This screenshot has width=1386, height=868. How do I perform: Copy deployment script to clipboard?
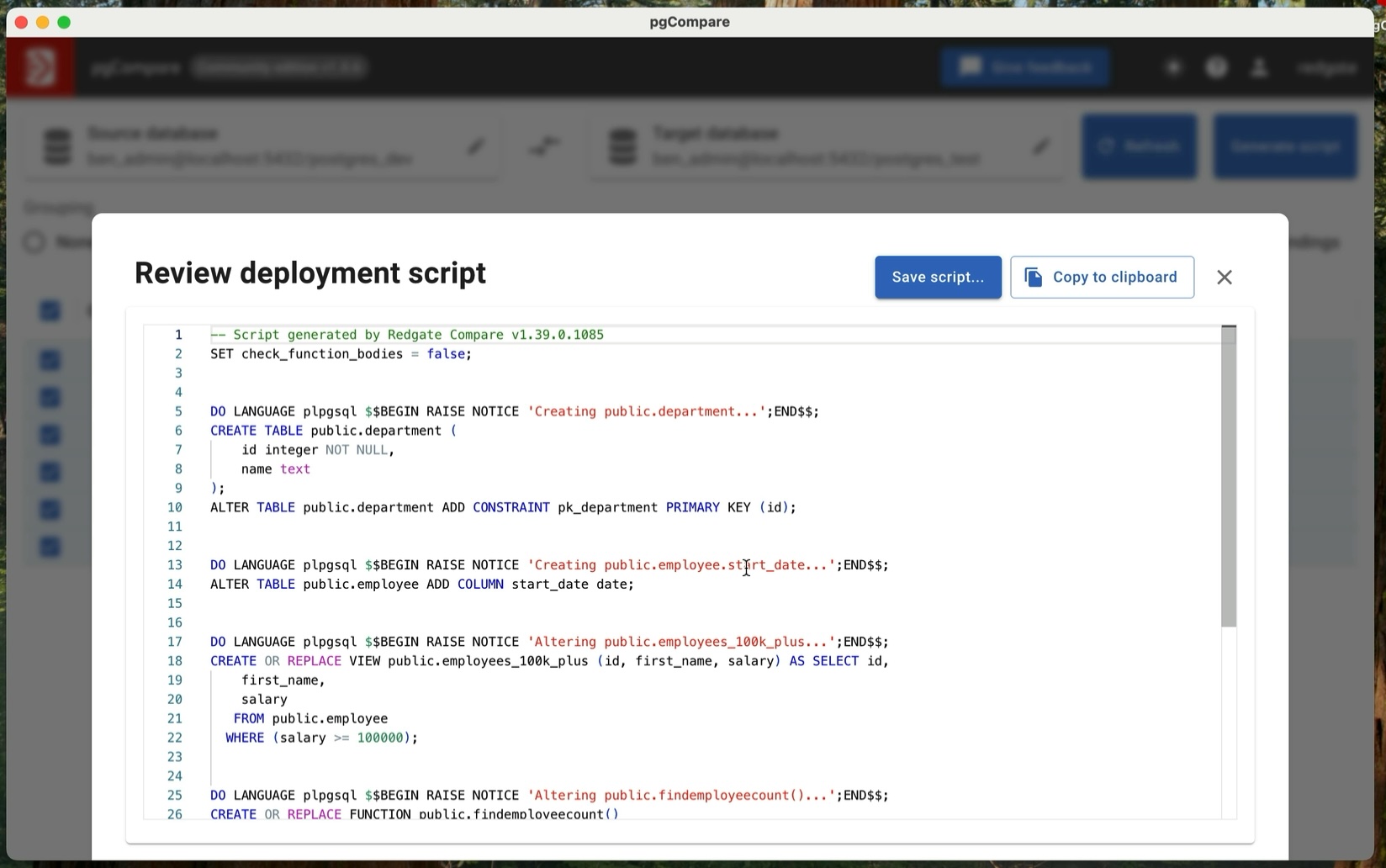(x=1102, y=278)
